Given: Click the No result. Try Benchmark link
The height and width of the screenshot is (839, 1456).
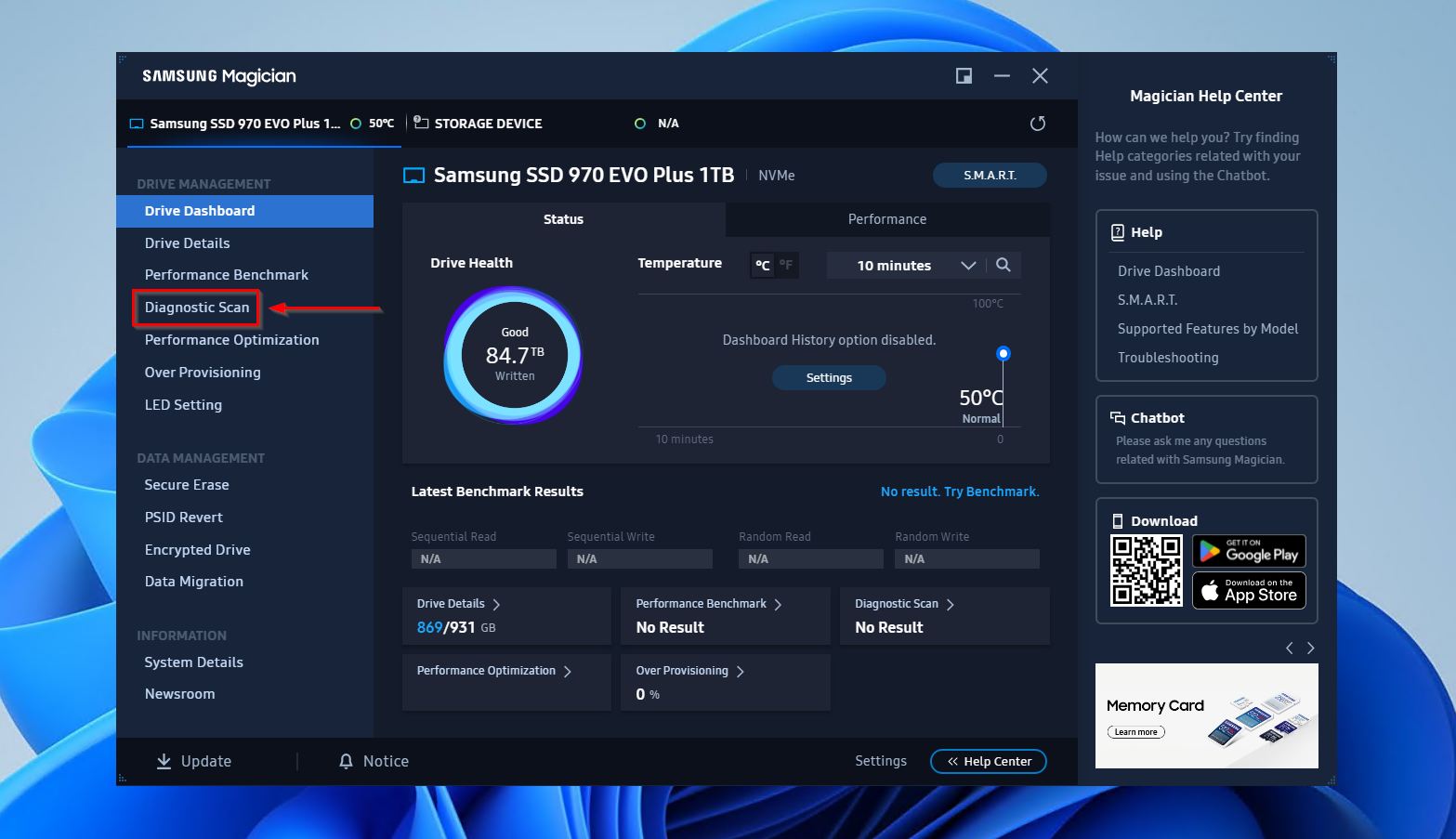Looking at the screenshot, I should [x=959, y=492].
